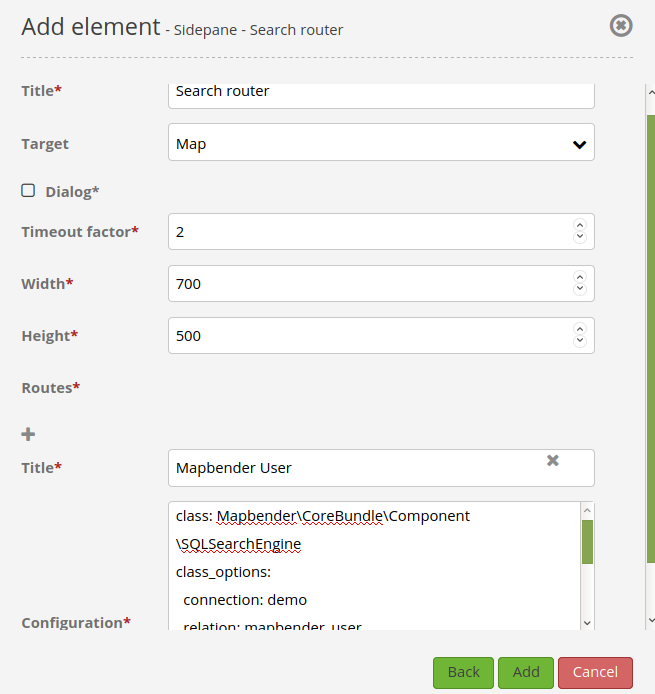This screenshot has height=694, width=655.
Task: Click the Back button
Action: (x=463, y=672)
